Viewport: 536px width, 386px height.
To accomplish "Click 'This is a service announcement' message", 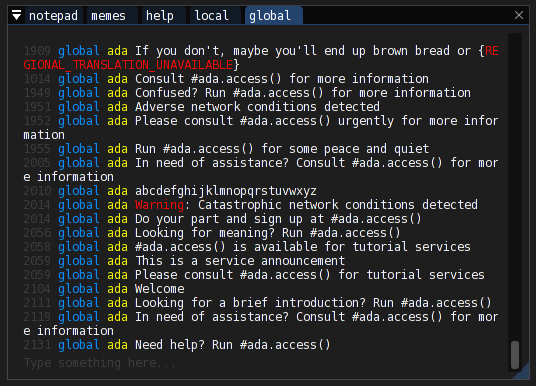I will pos(240,261).
